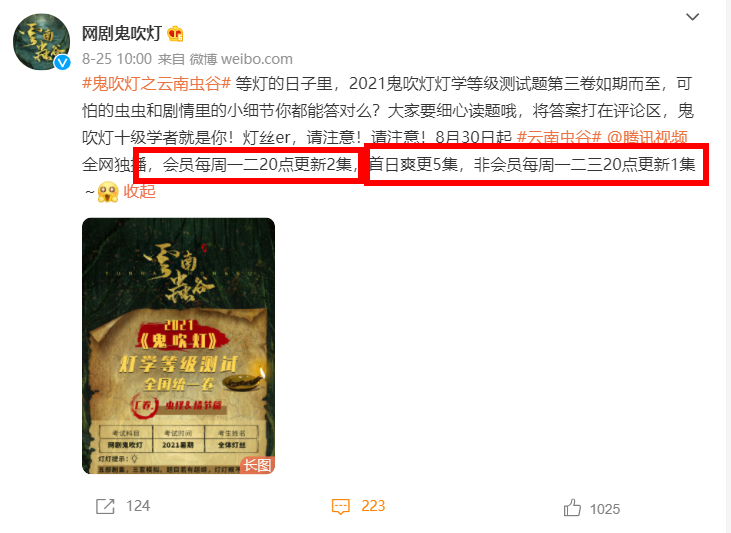Click the gold crown membership icon
This screenshot has width=731, height=533.
175,34
